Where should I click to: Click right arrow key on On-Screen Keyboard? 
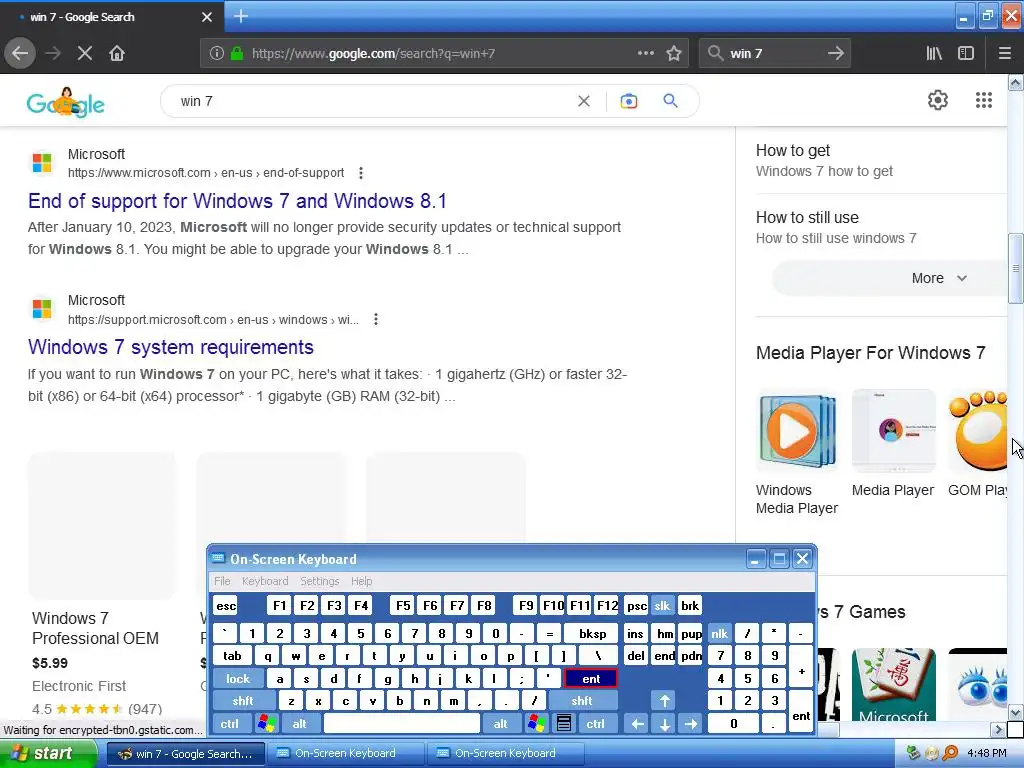point(691,724)
